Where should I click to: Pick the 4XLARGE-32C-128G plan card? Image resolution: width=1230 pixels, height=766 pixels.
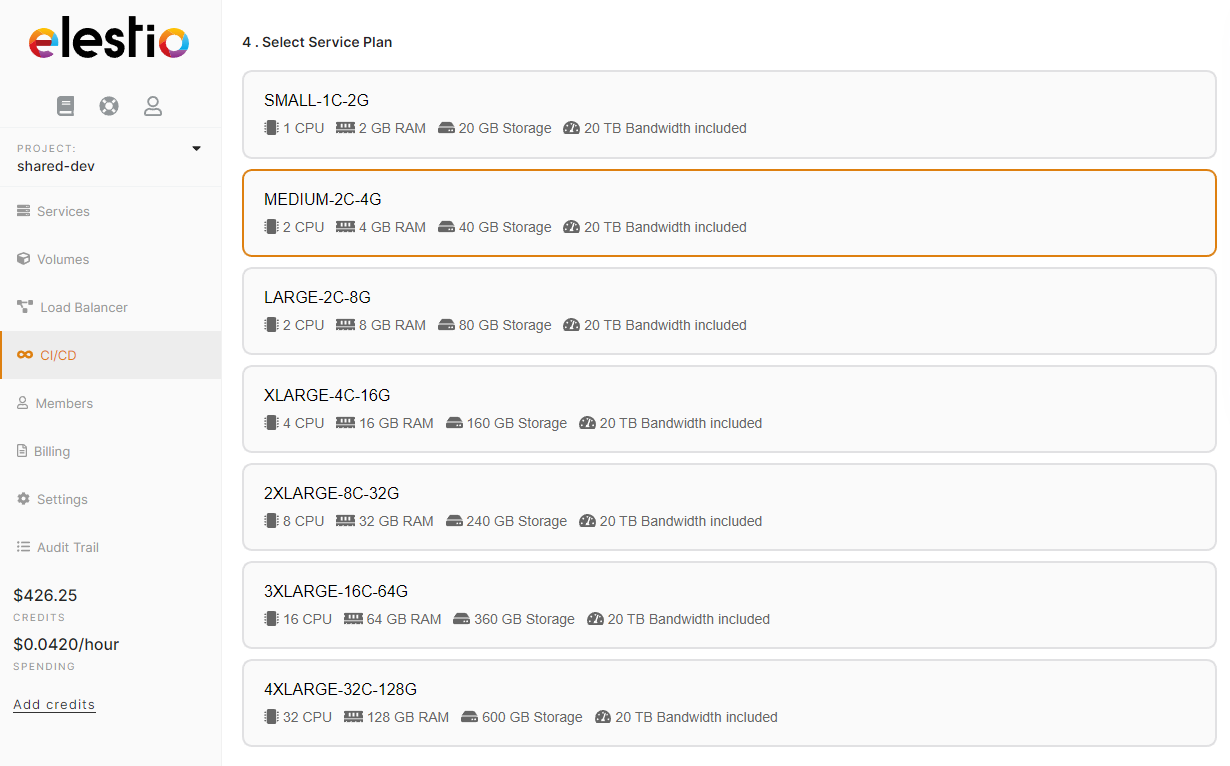[729, 703]
